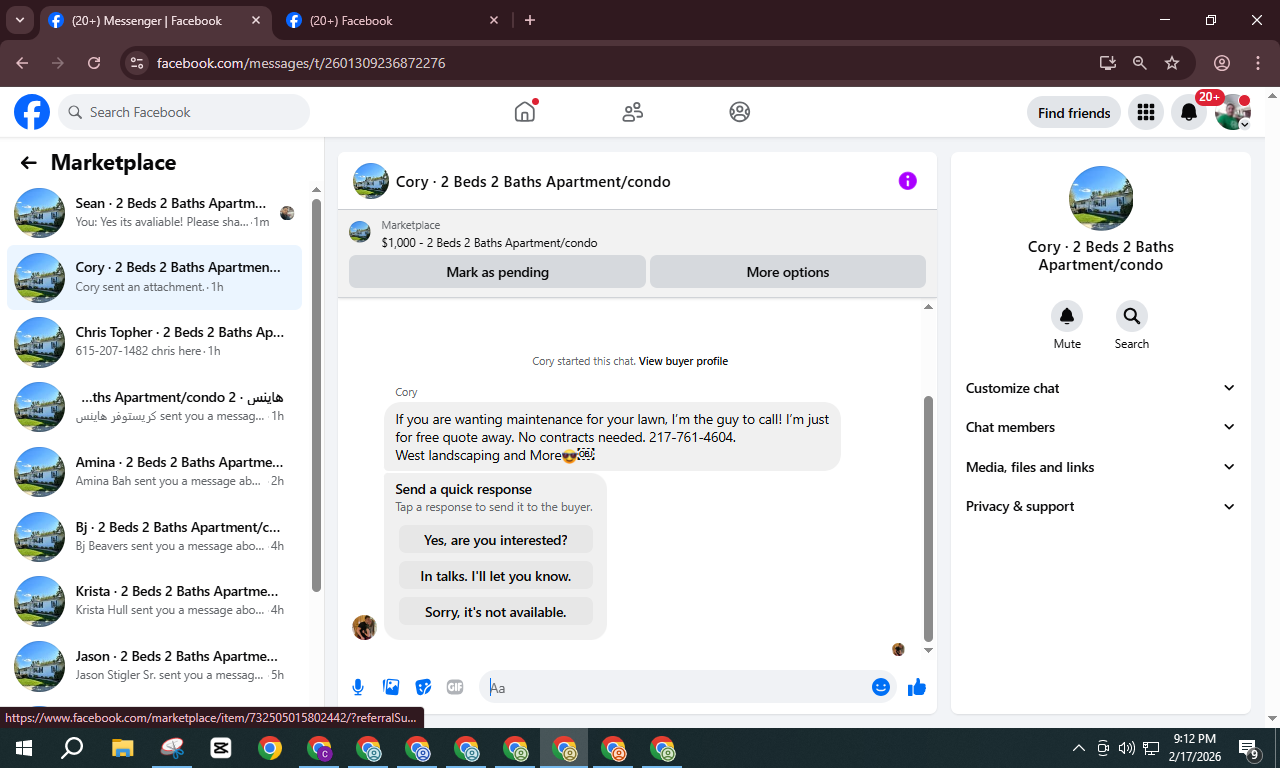This screenshot has width=1280, height=768.
Task: Record a voice clip microphone icon
Action: tap(358, 687)
